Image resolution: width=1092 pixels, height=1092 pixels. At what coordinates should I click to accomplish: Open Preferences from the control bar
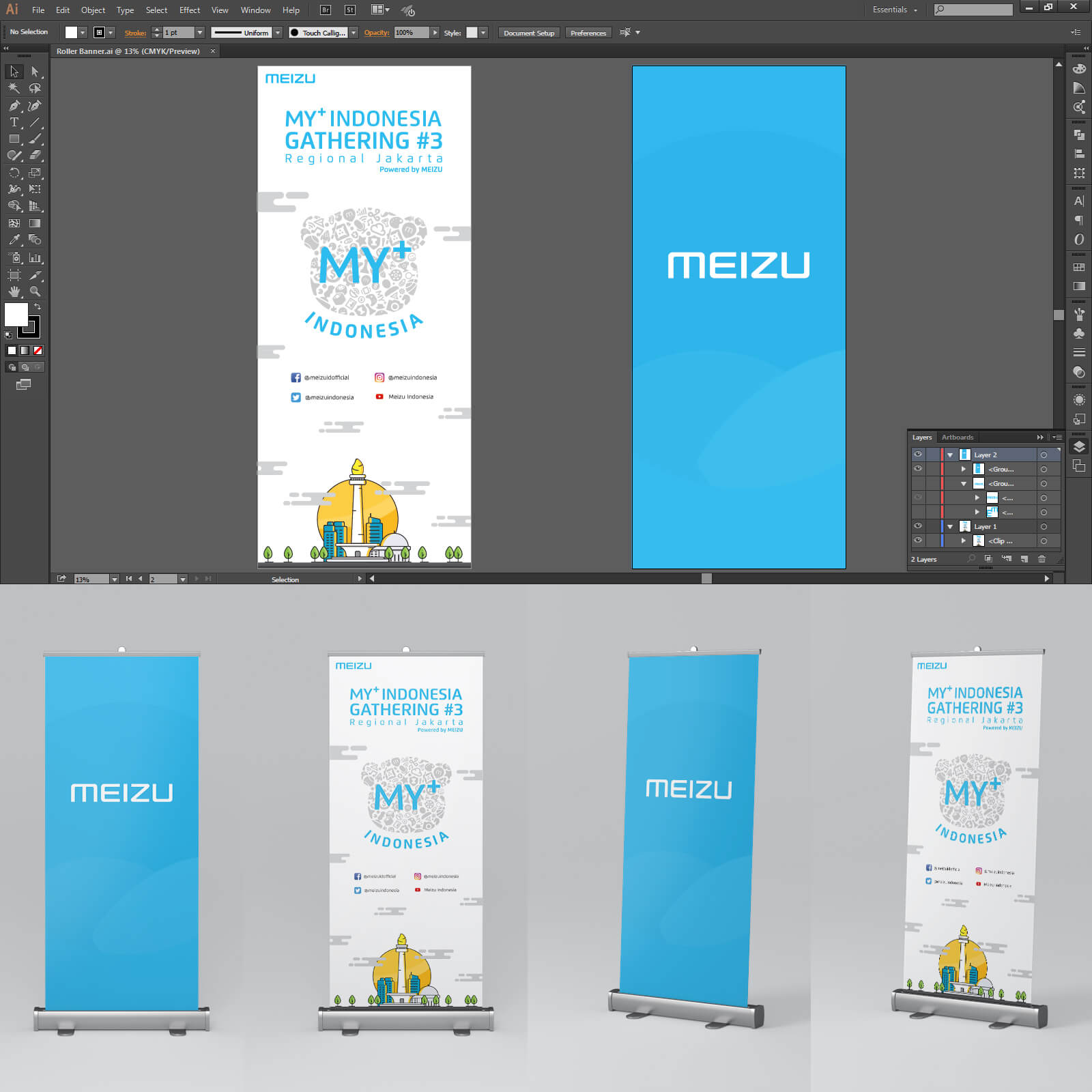588,33
